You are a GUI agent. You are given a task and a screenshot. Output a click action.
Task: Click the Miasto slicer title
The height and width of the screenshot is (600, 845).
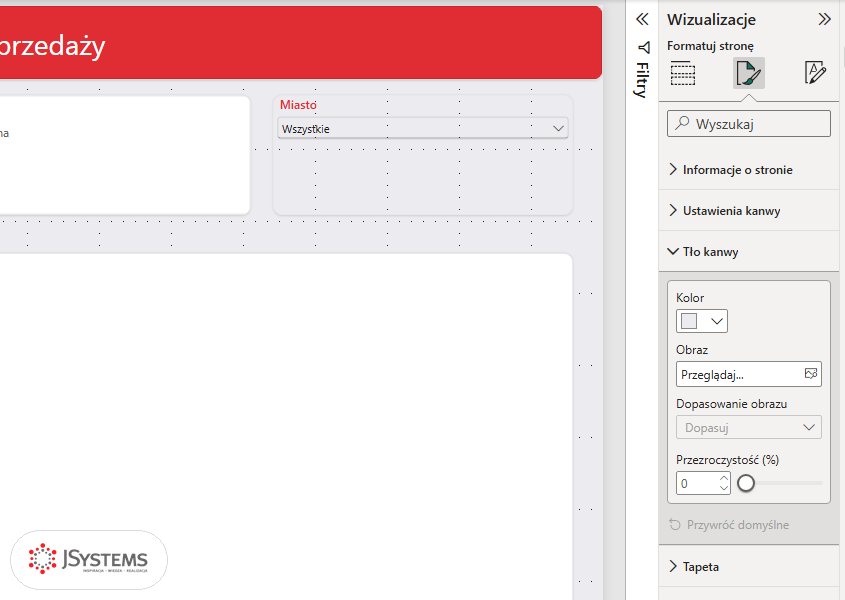click(298, 105)
